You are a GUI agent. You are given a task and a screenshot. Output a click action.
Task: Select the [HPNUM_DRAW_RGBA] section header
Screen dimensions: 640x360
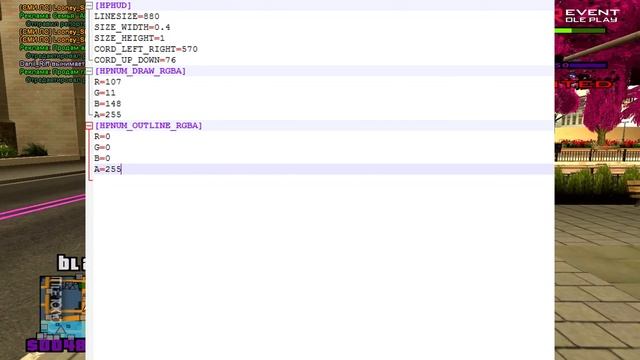coord(140,71)
